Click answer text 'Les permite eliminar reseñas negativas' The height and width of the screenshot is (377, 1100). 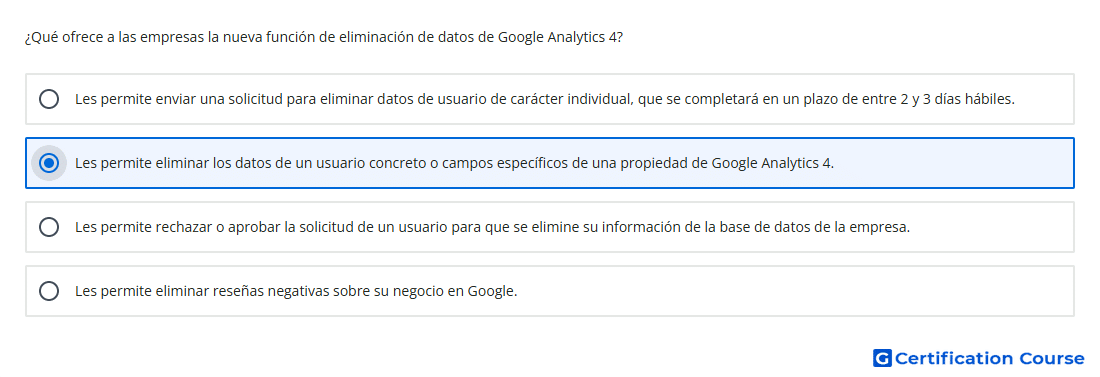tap(296, 291)
